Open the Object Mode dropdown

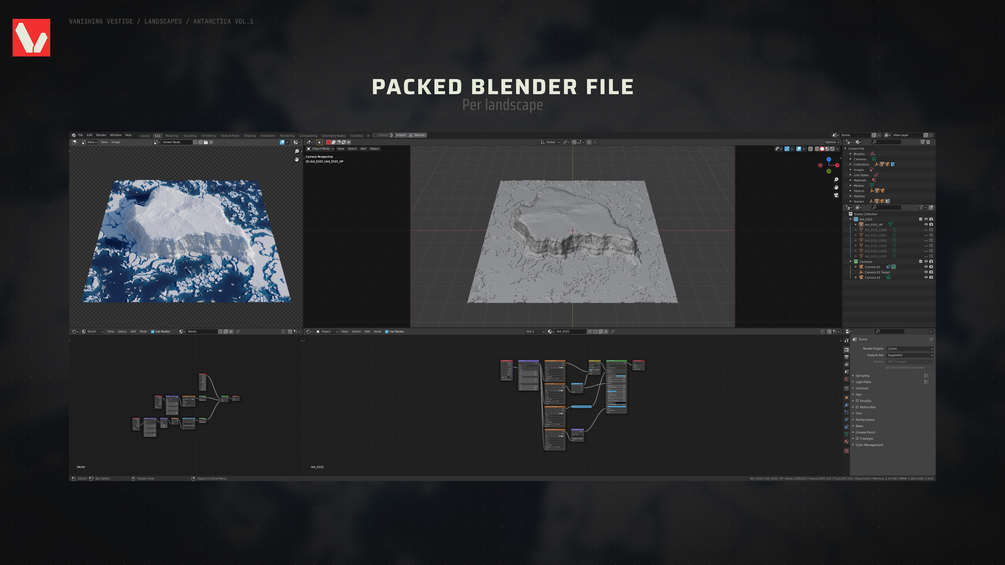(x=320, y=149)
